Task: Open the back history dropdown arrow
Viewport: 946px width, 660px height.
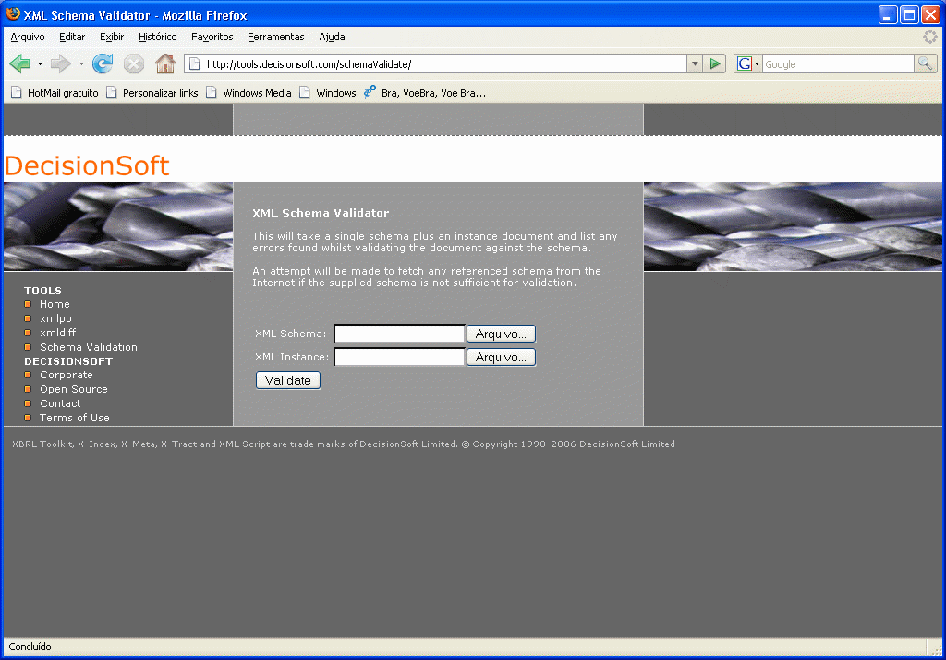Action: click(x=40, y=64)
